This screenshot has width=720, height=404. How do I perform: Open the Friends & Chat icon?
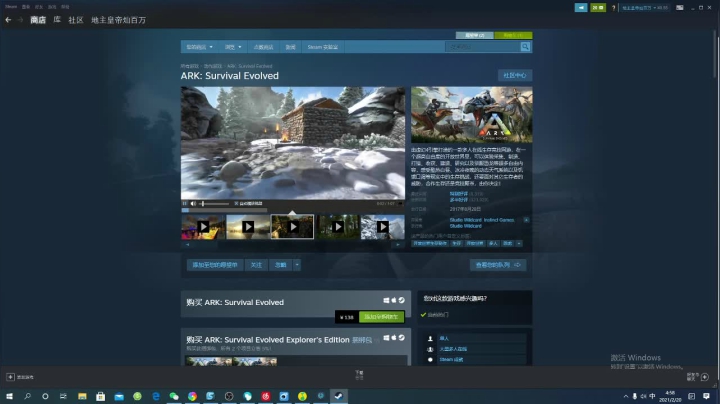(705, 377)
